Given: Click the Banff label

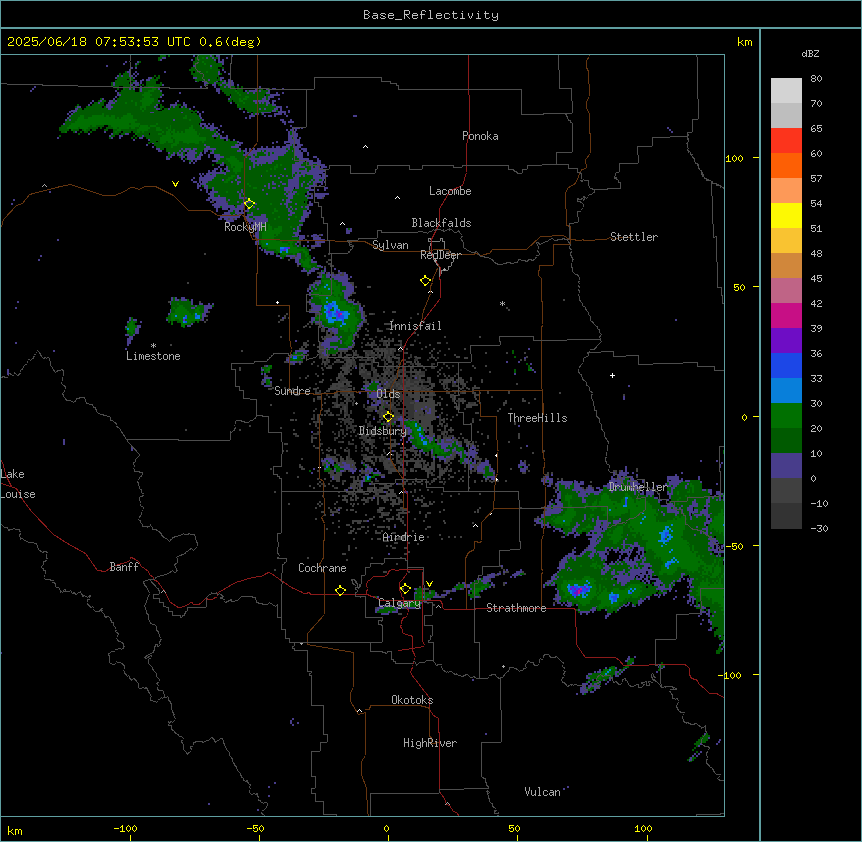Looking at the screenshot, I should (x=124, y=567).
